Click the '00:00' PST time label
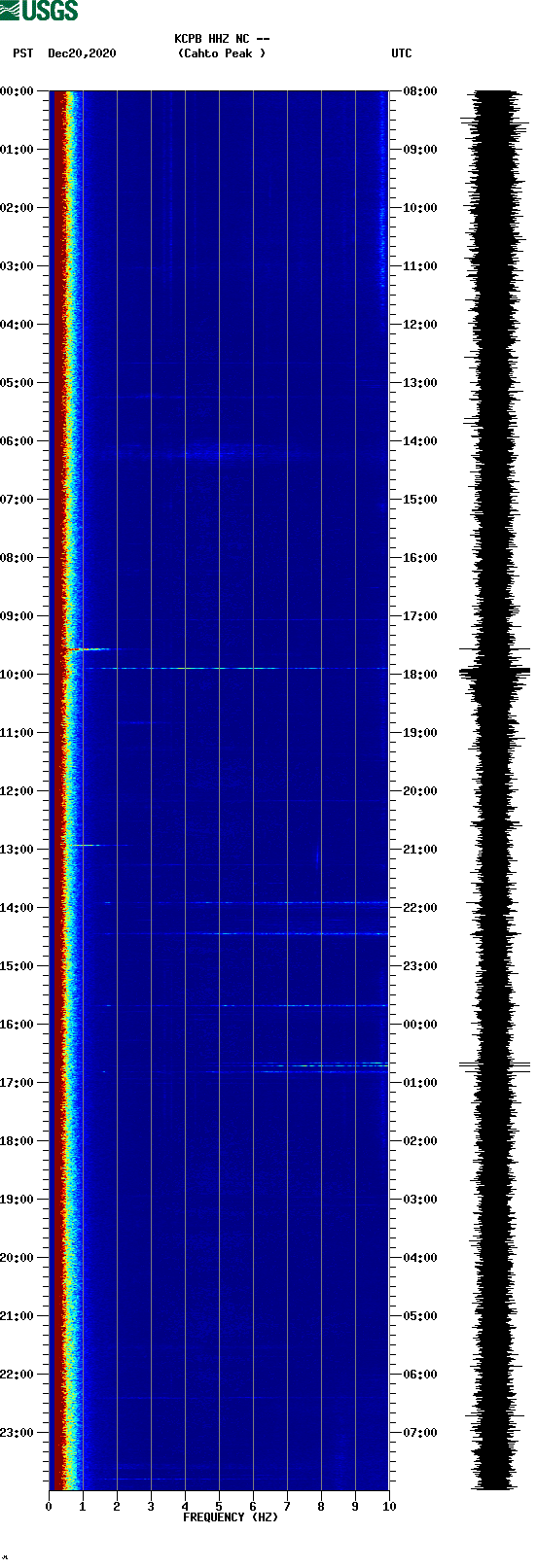 [x=17, y=91]
